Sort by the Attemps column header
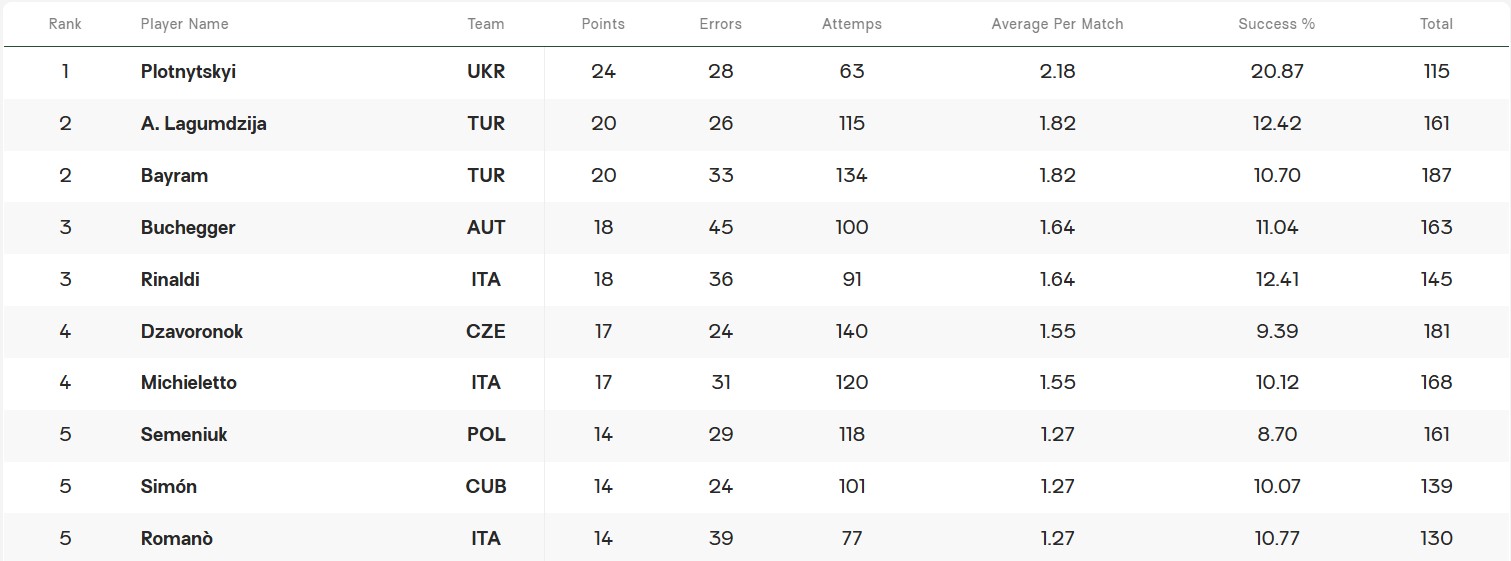The height and width of the screenshot is (561, 1511). pos(852,24)
